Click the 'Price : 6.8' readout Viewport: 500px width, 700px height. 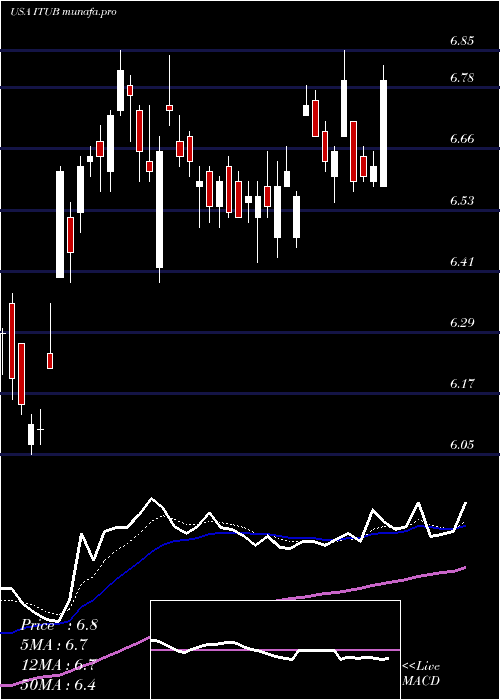[59, 625]
